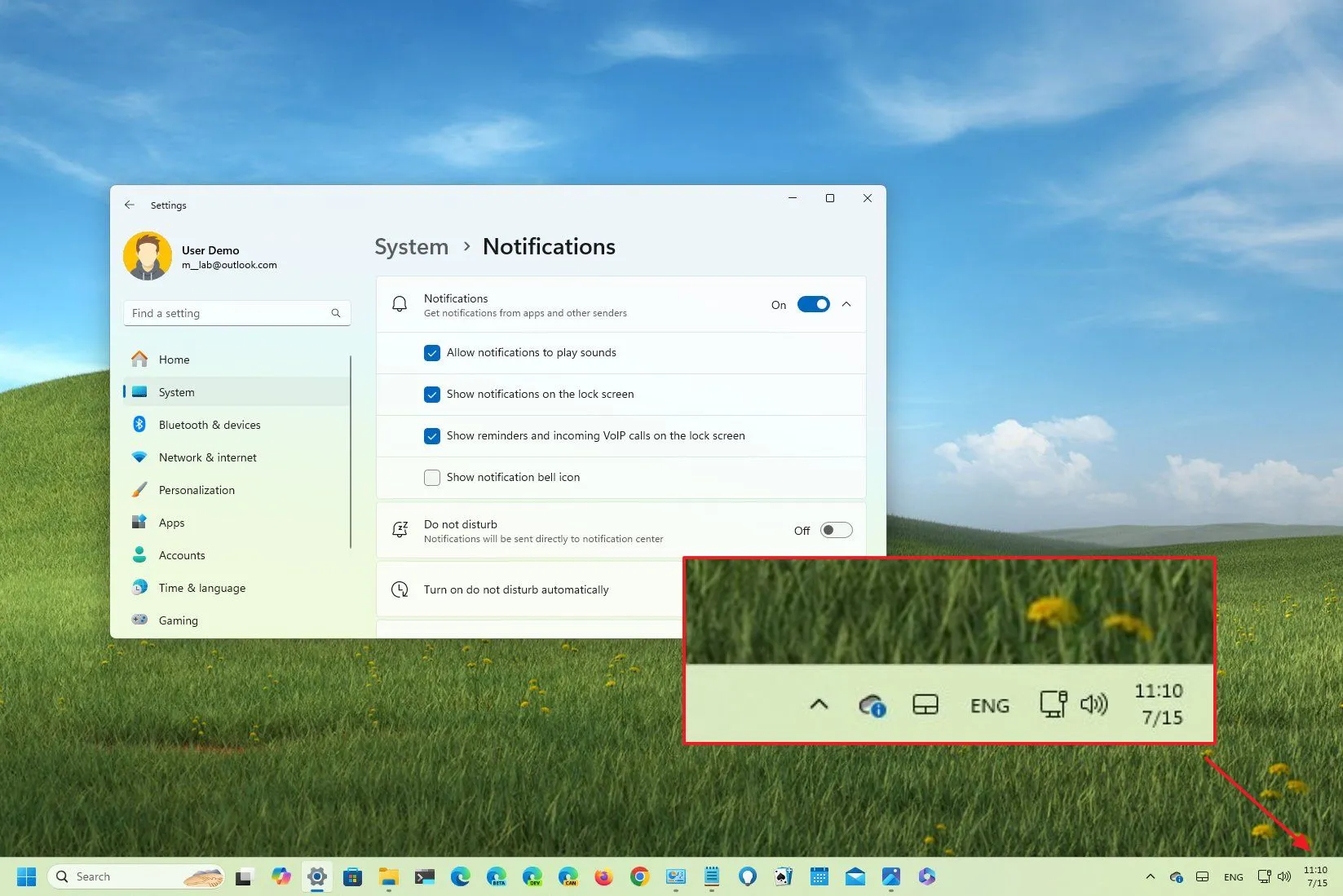1343x896 pixels.
Task: Select Time & language settings
Action: click(x=201, y=588)
